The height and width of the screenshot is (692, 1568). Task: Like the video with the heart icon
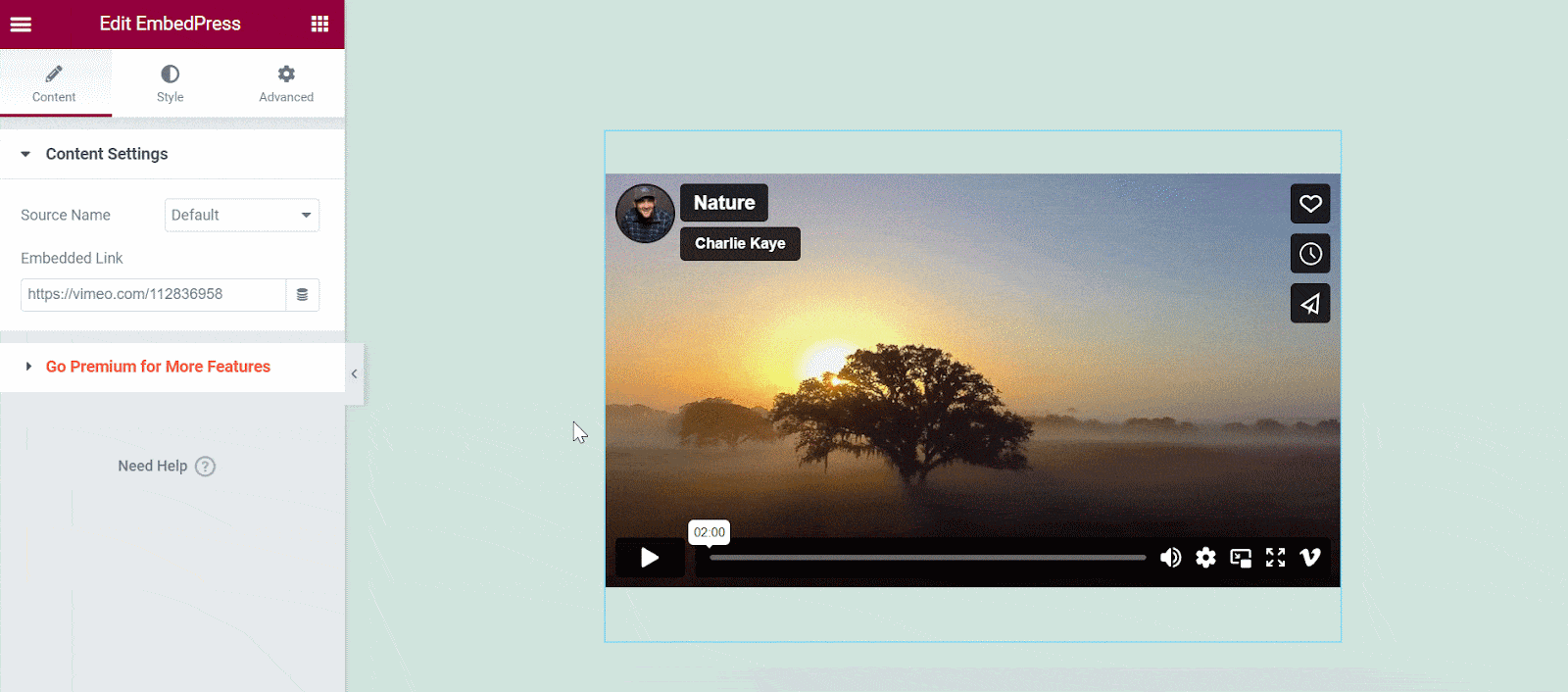pos(1310,204)
